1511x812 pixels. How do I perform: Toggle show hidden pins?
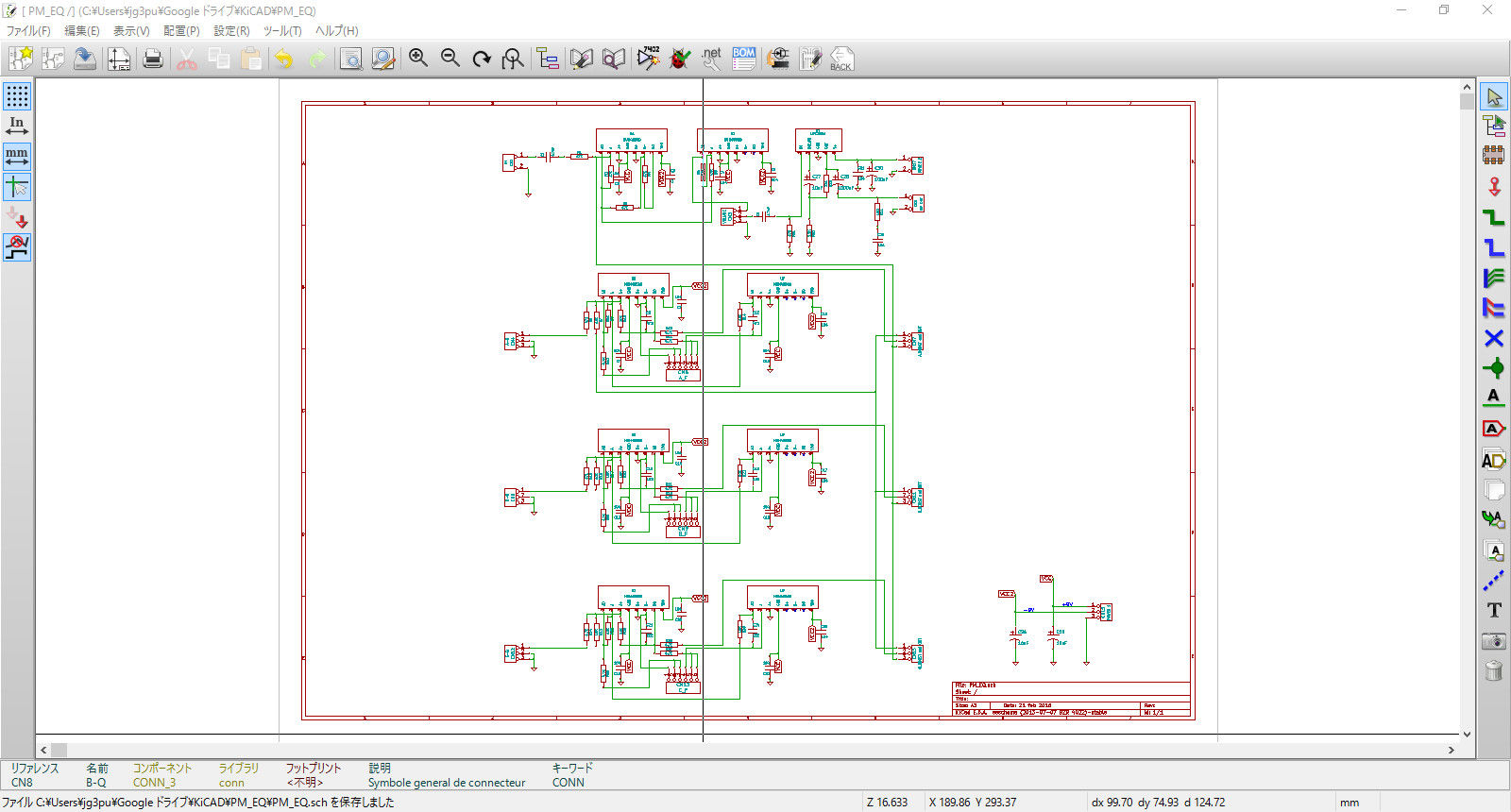click(x=17, y=217)
